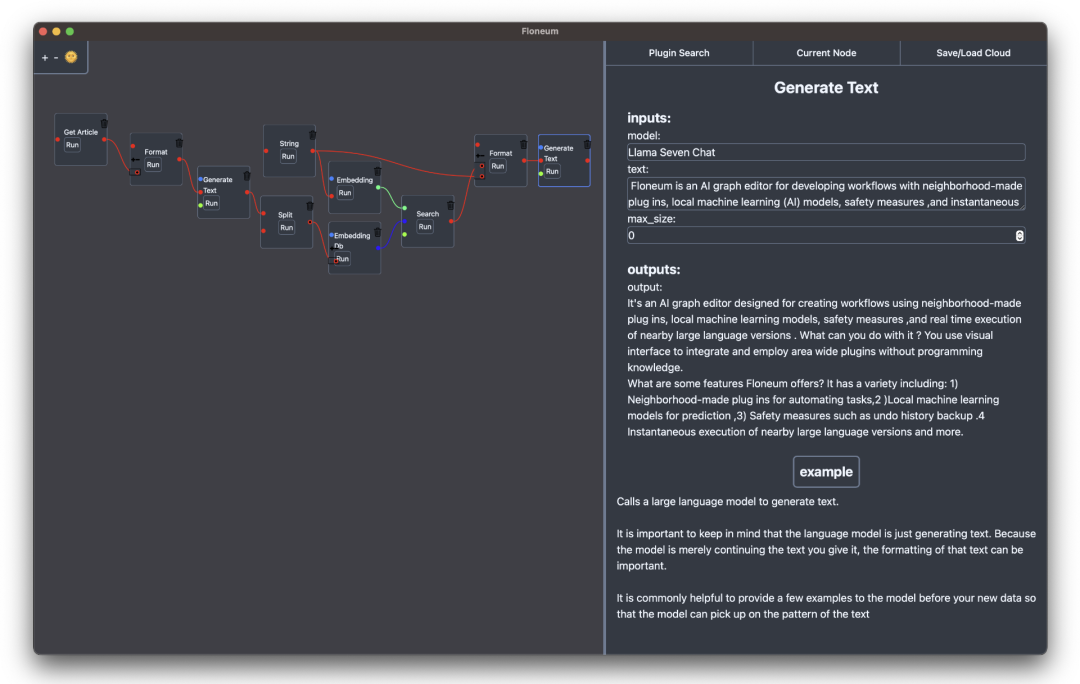
Task: Delete the String node using its trash icon
Action: 313,134
